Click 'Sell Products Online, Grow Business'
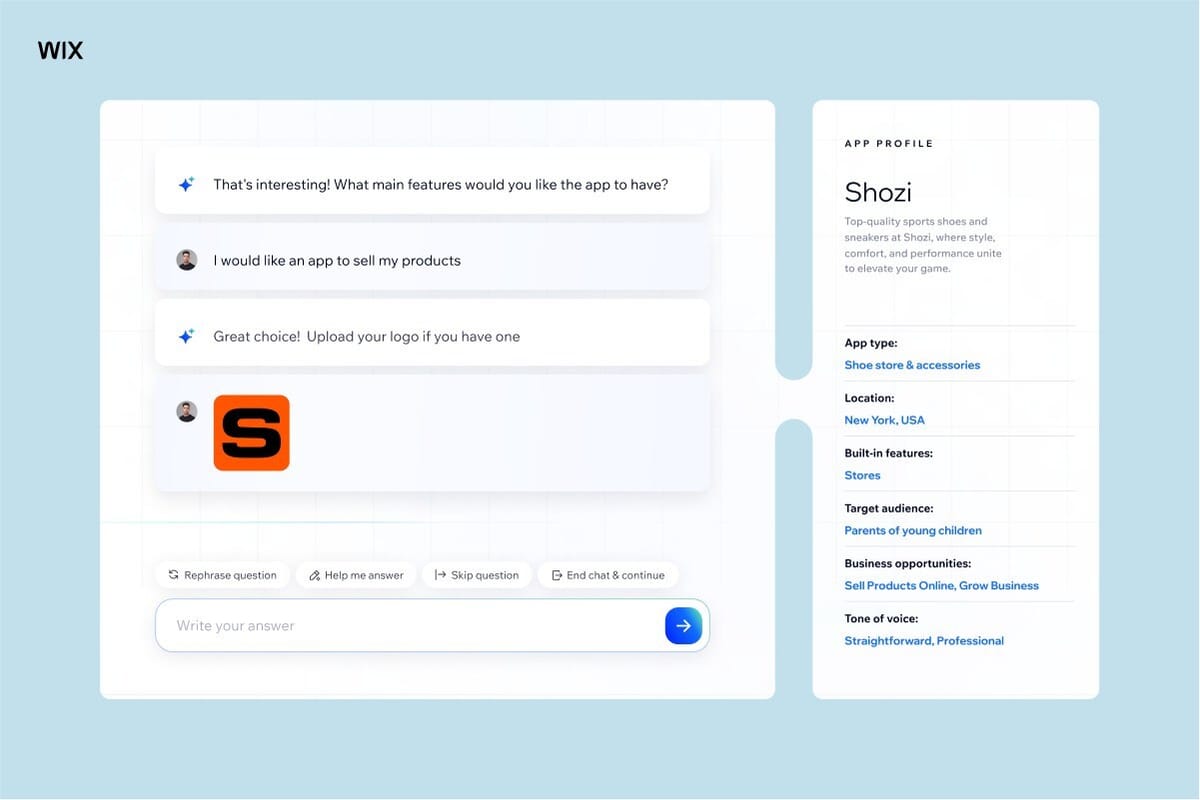This screenshot has height=800, width=1200. tap(941, 585)
